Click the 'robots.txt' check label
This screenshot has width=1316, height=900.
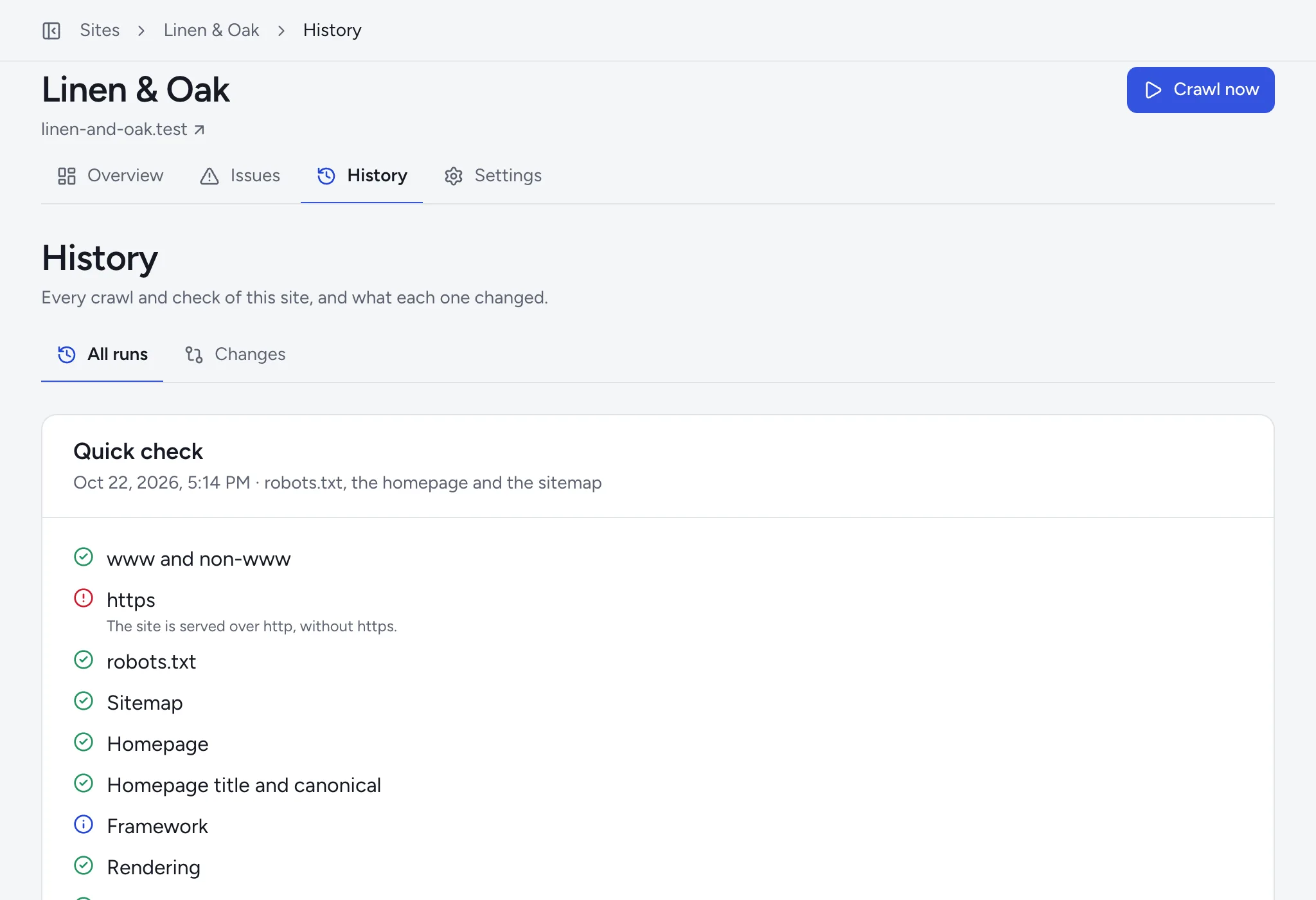tap(151, 661)
